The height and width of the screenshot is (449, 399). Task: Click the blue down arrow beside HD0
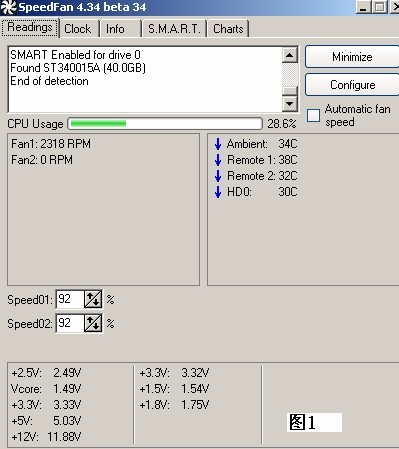[x=218, y=192]
